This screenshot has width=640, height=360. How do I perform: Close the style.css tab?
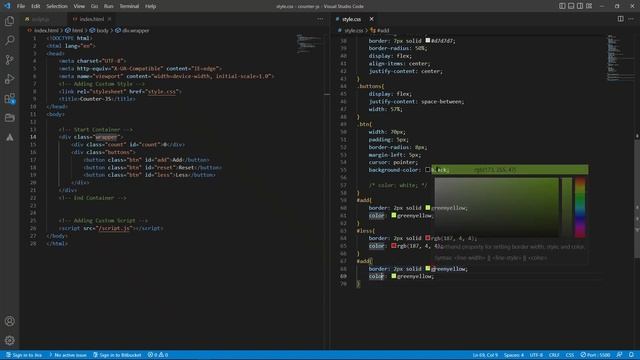point(371,19)
